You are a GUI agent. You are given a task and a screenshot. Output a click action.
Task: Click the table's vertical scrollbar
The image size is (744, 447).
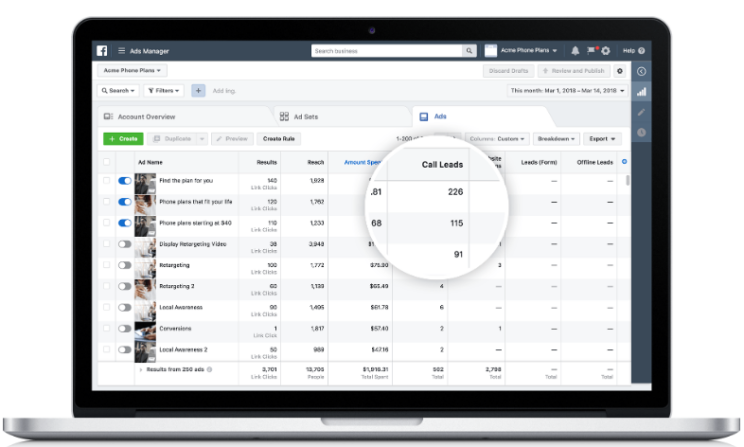(x=628, y=181)
